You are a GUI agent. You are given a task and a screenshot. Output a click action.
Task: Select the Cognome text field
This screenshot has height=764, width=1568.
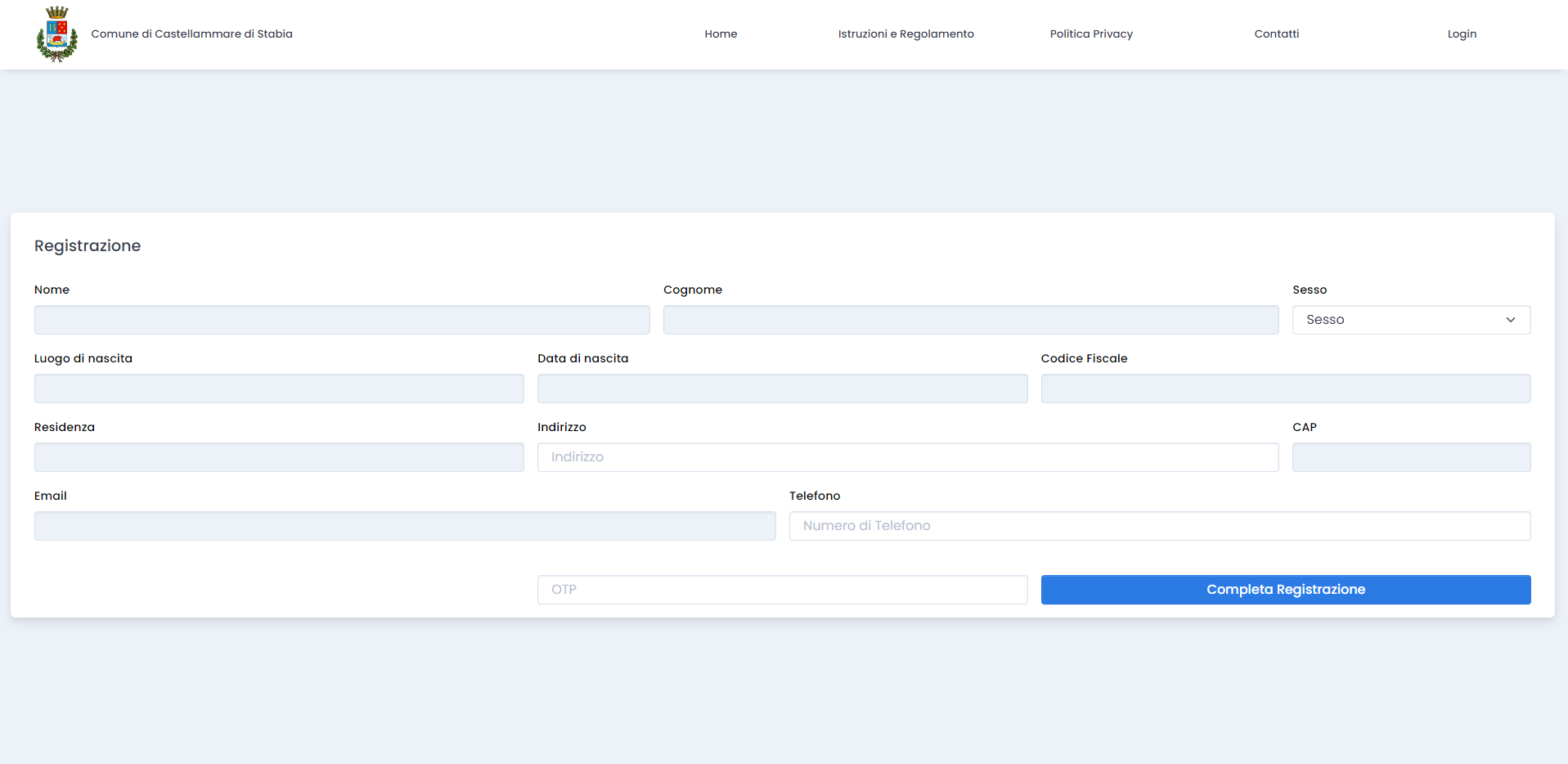970,320
